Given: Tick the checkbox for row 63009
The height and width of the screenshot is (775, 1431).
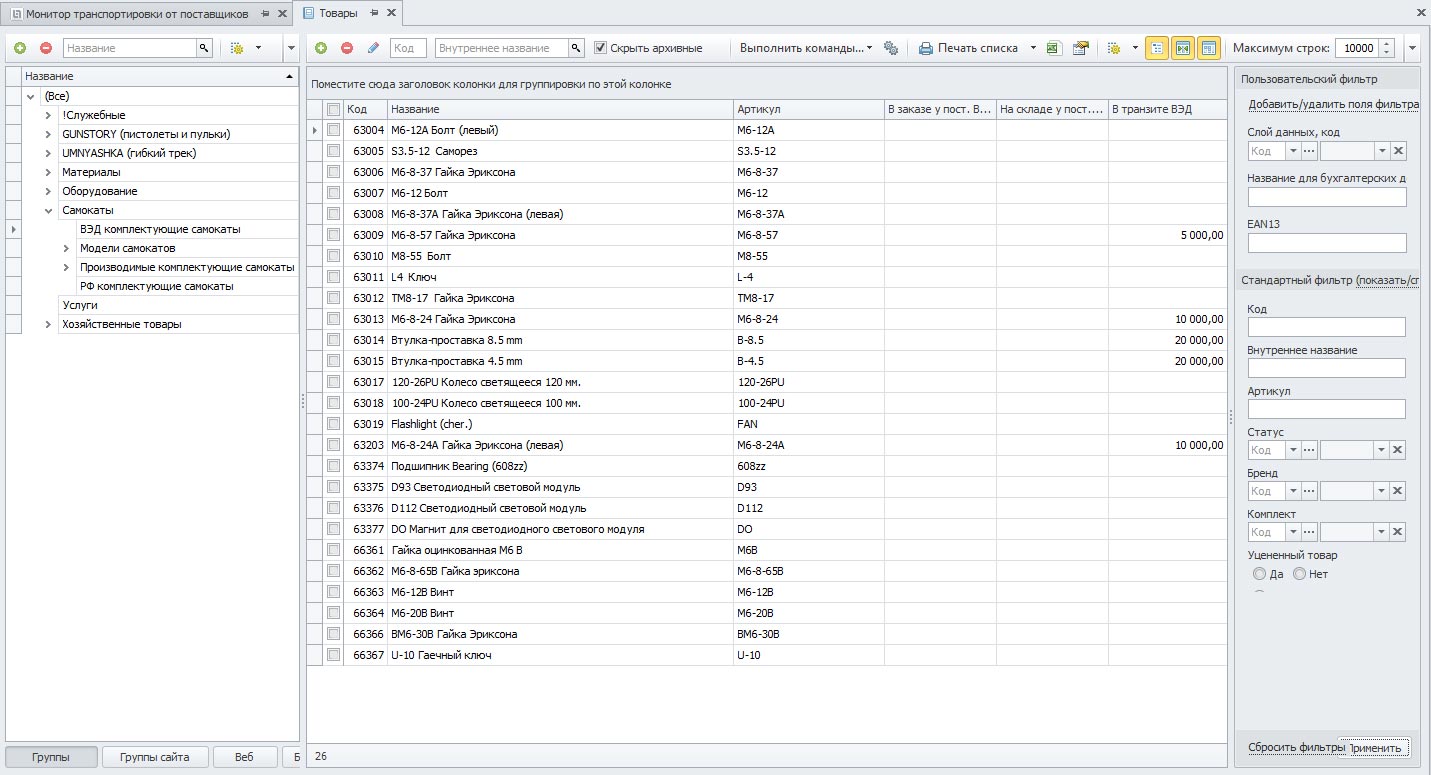Looking at the screenshot, I should point(334,235).
